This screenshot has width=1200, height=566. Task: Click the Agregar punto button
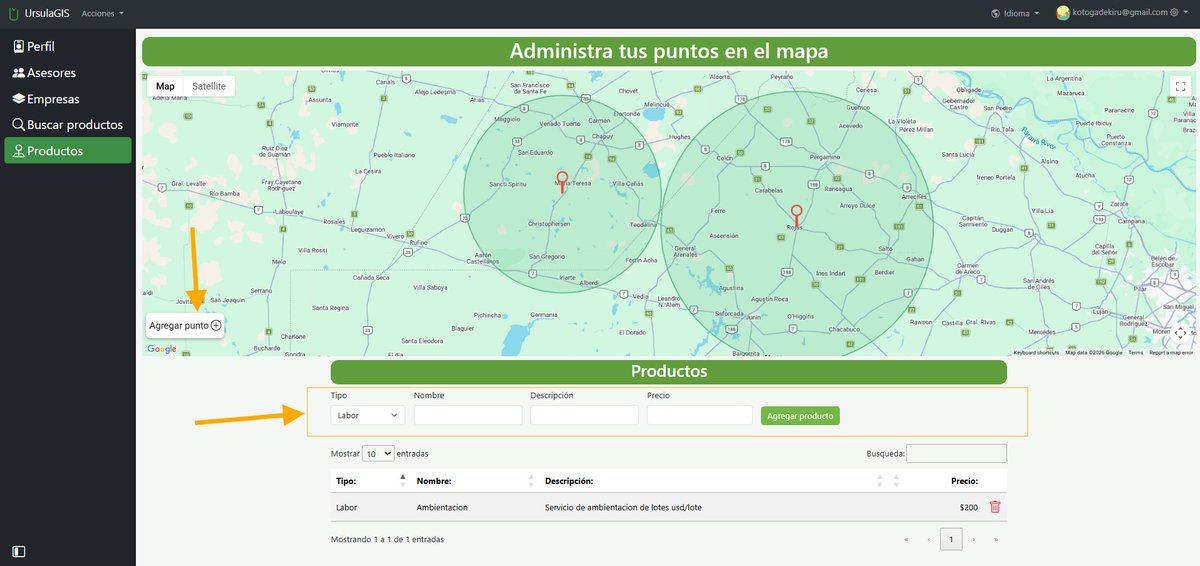click(185, 325)
